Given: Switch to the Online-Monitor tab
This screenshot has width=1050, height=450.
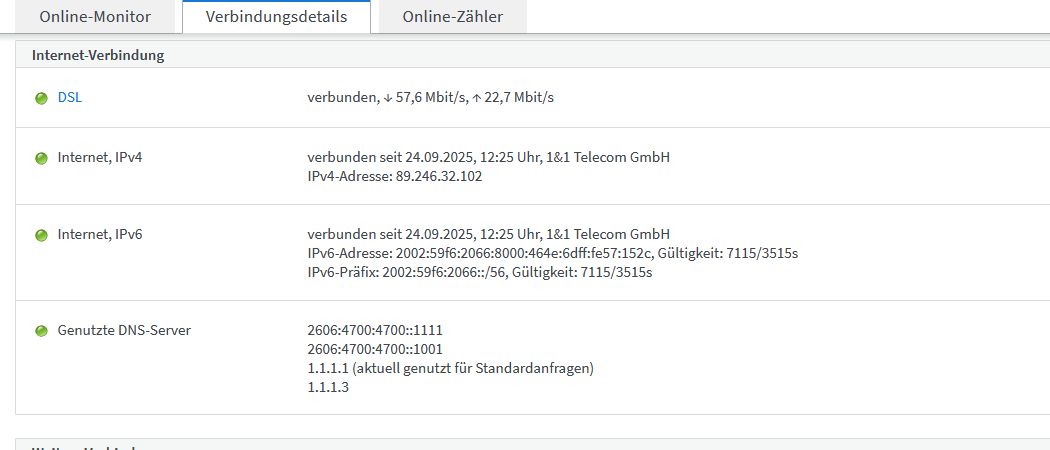Looking at the screenshot, I should tap(95, 17).
